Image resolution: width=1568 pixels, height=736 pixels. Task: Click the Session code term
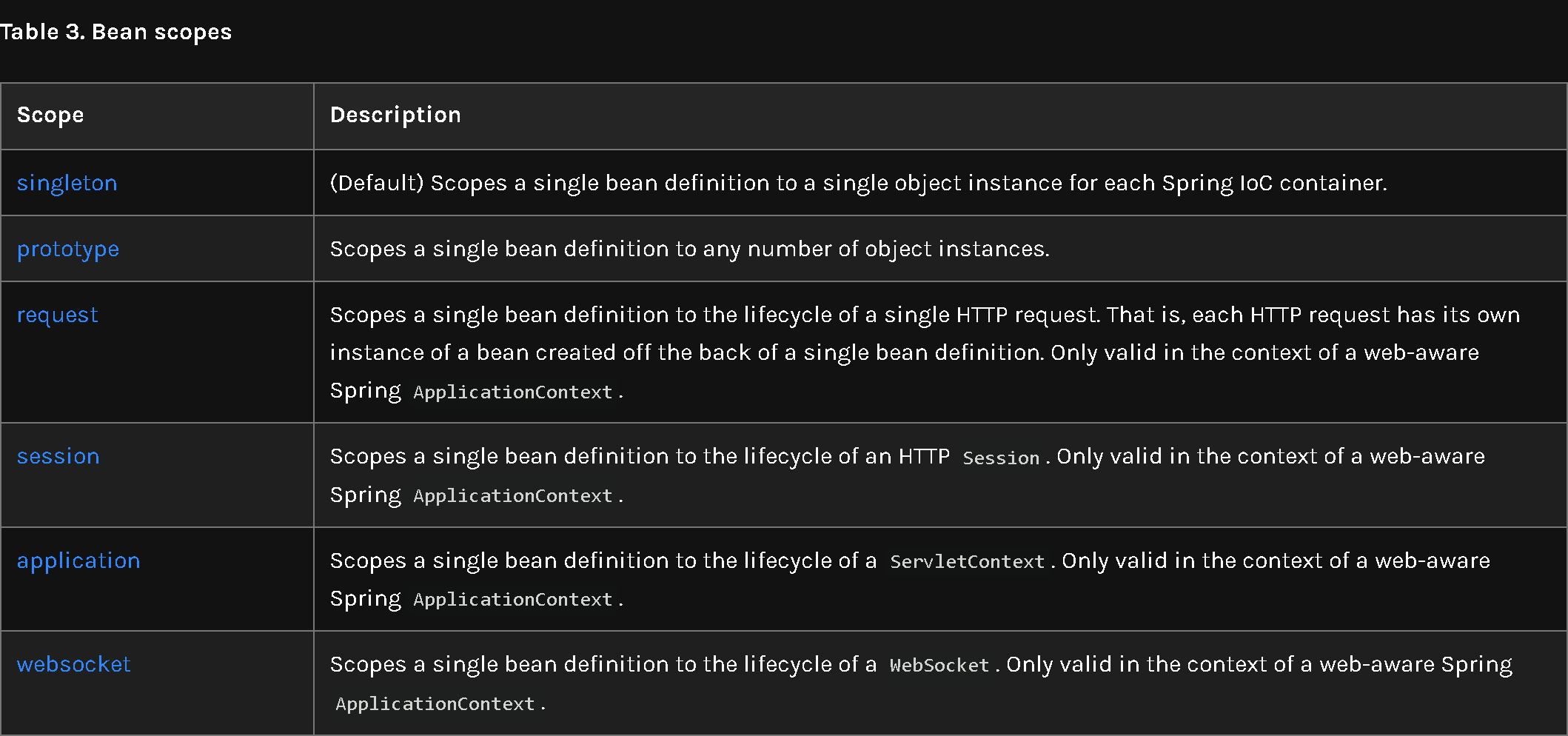1001,458
